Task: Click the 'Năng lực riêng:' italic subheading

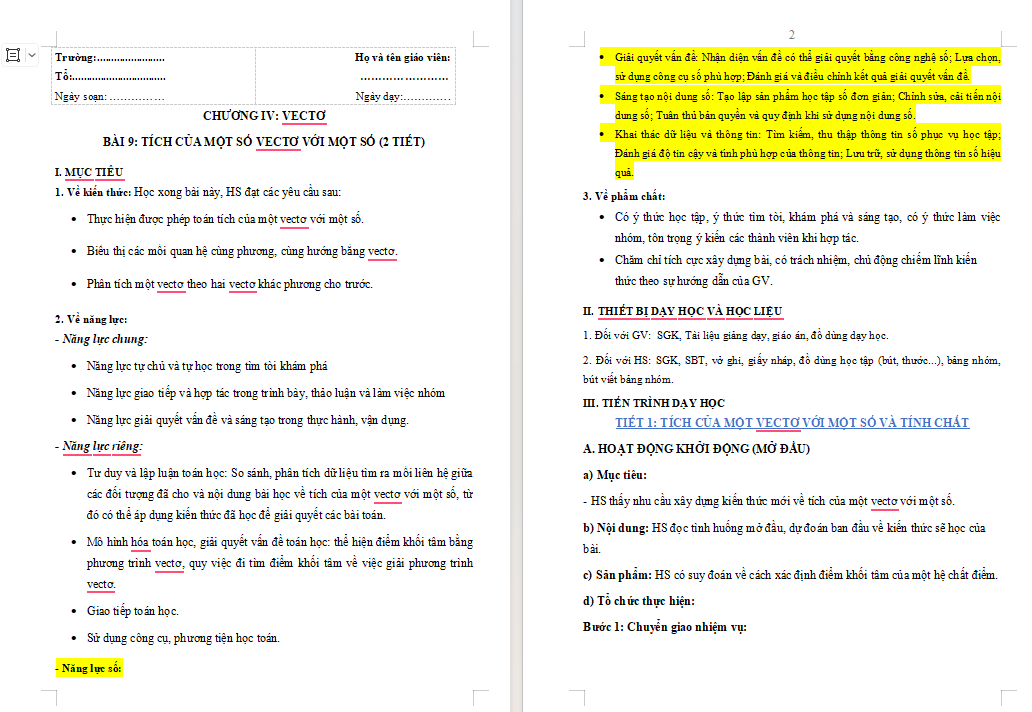Action: [x=99, y=446]
